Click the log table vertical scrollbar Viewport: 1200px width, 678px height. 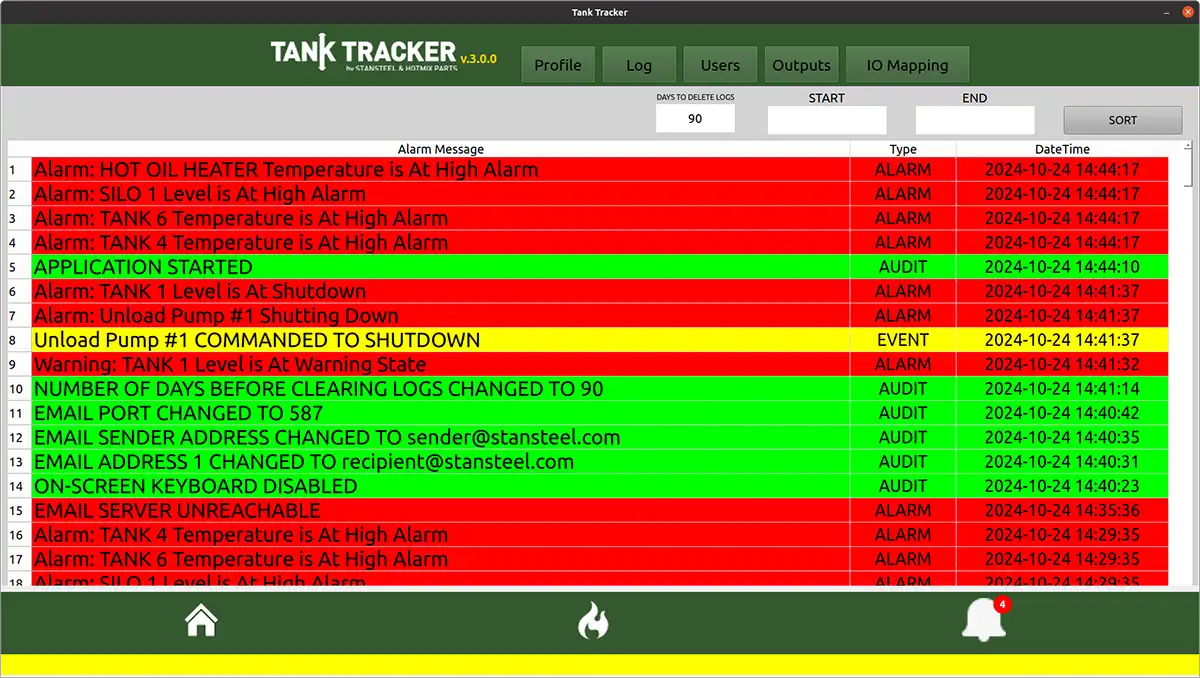(x=1188, y=364)
